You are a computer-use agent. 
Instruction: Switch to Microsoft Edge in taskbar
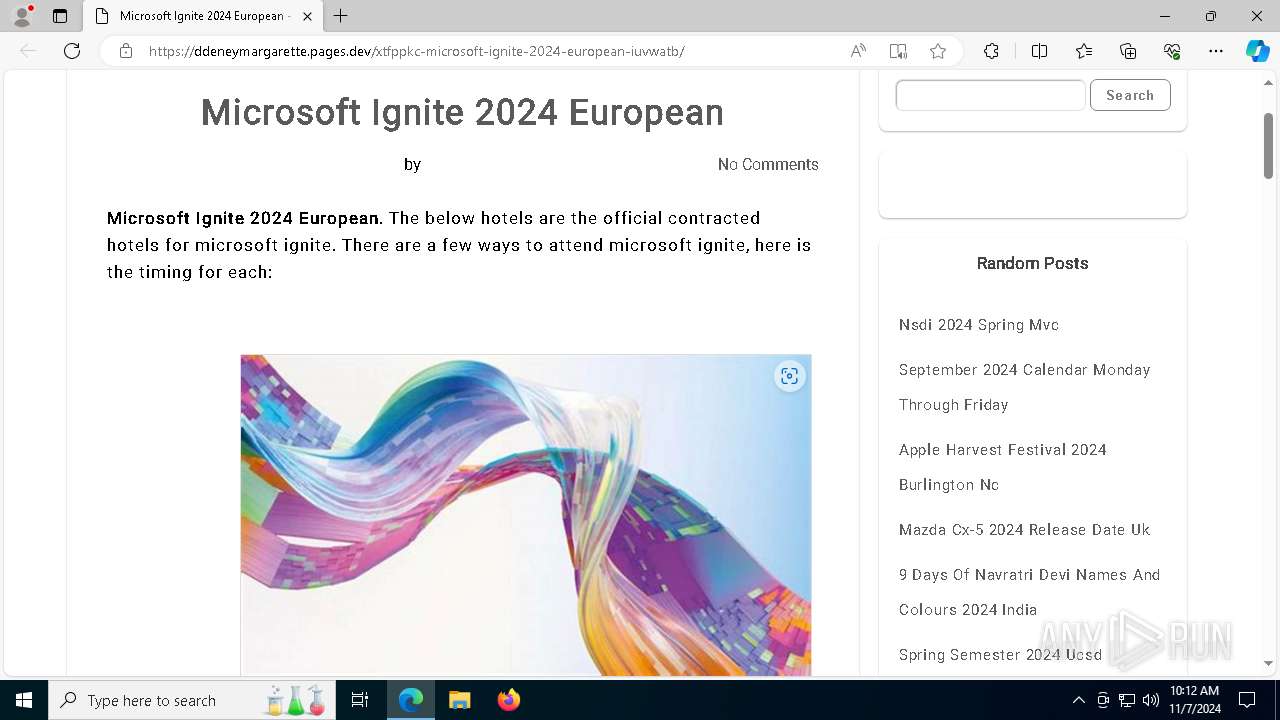tap(411, 700)
